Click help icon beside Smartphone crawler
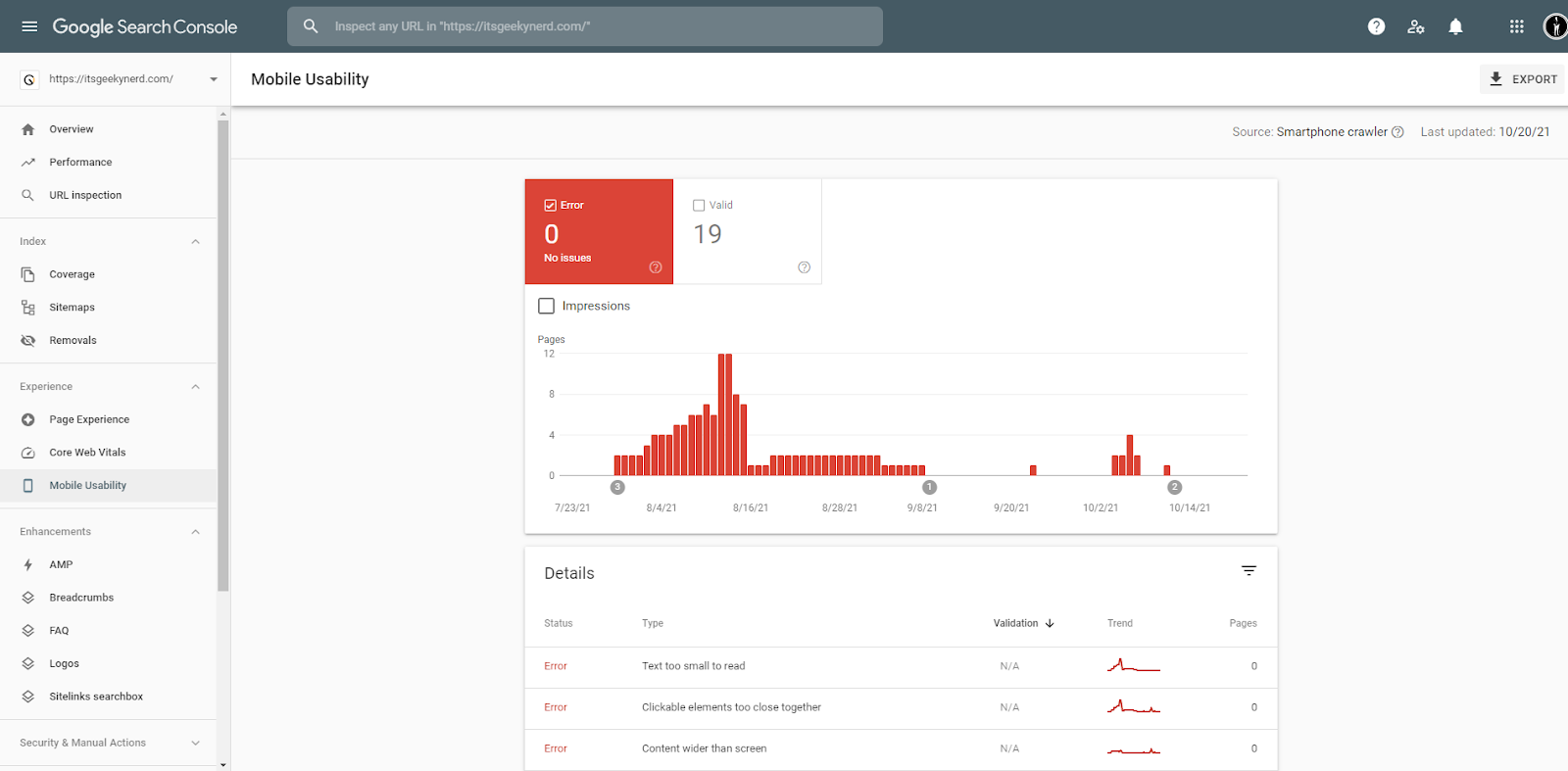This screenshot has width=1568, height=771. [1397, 132]
